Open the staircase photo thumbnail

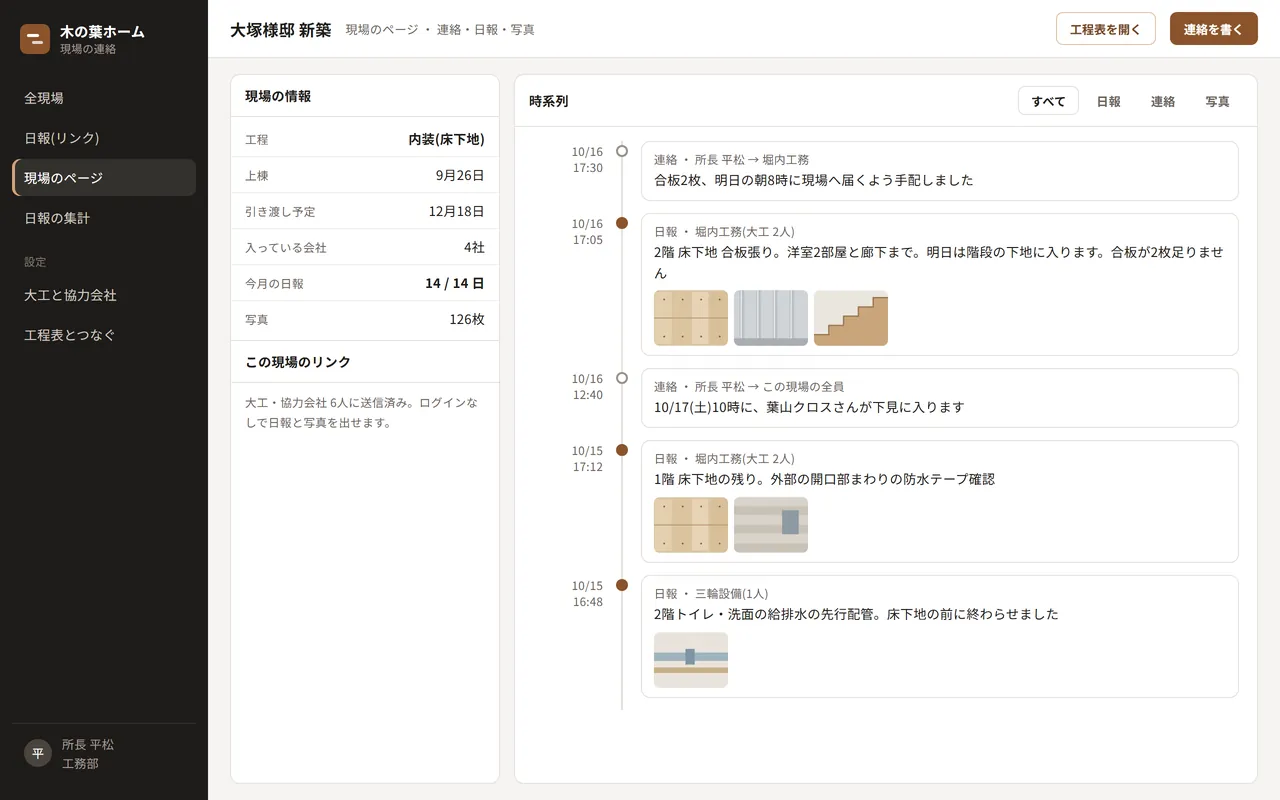coord(851,318)
